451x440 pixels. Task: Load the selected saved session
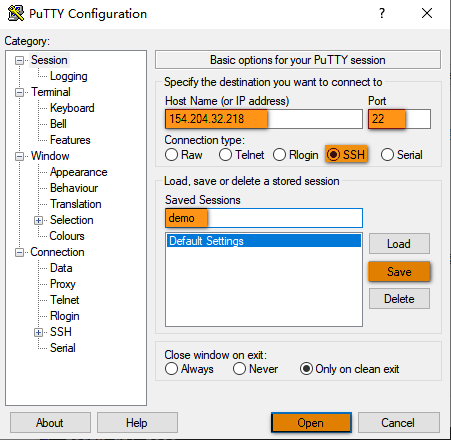coord(399,244)
